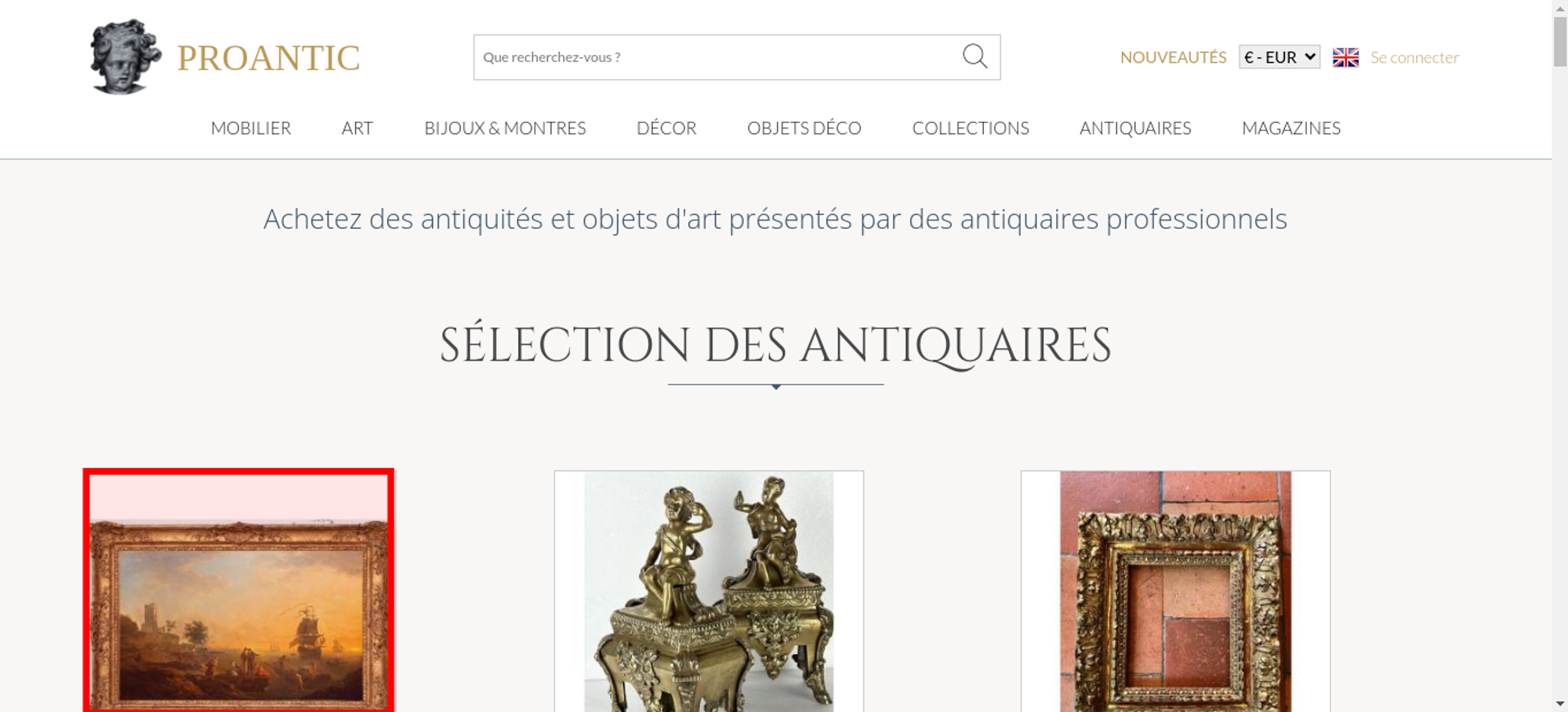Open the NOUVEAUTÉS link
This screenshot has width=1568, height=712.
pos(1173,57)
